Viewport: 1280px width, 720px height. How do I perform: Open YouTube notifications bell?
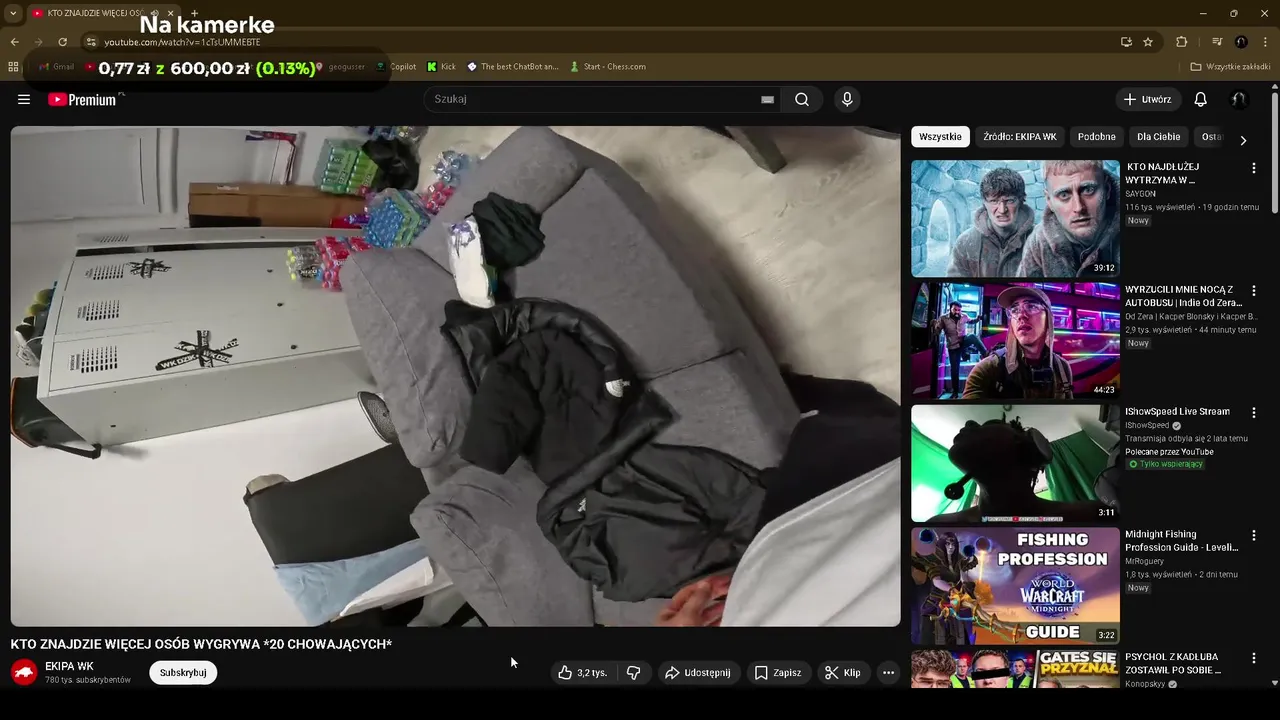click(1201, 99)
